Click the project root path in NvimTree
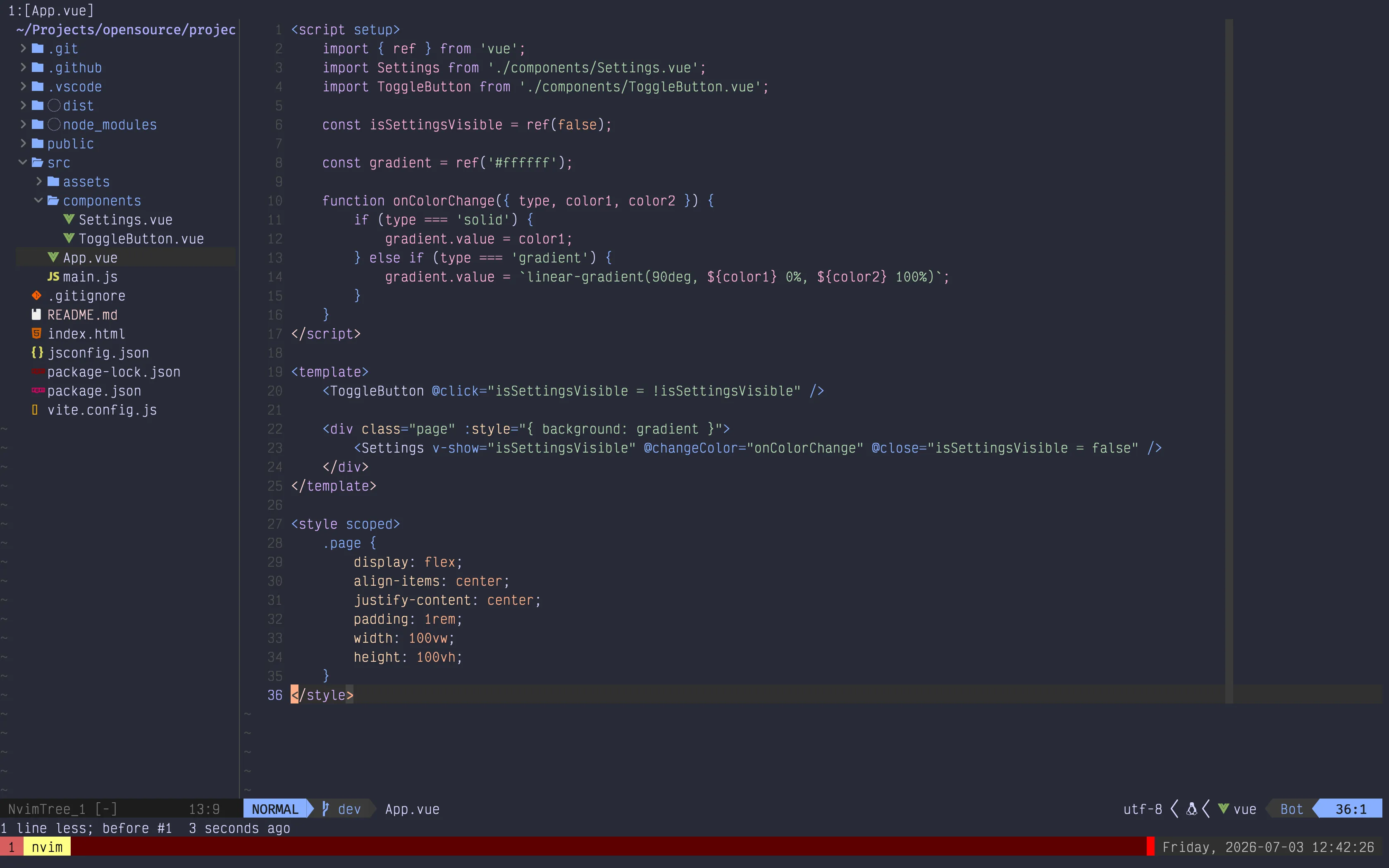 pos(126,29)
